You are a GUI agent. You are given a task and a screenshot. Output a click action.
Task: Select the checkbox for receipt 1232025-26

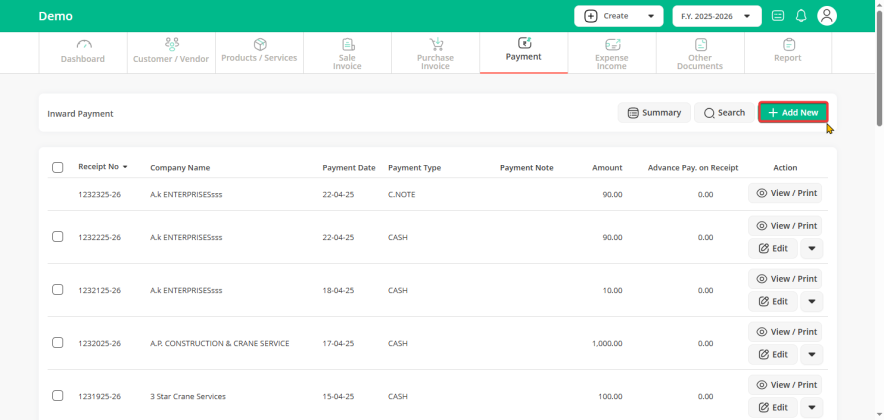point(57,343)
